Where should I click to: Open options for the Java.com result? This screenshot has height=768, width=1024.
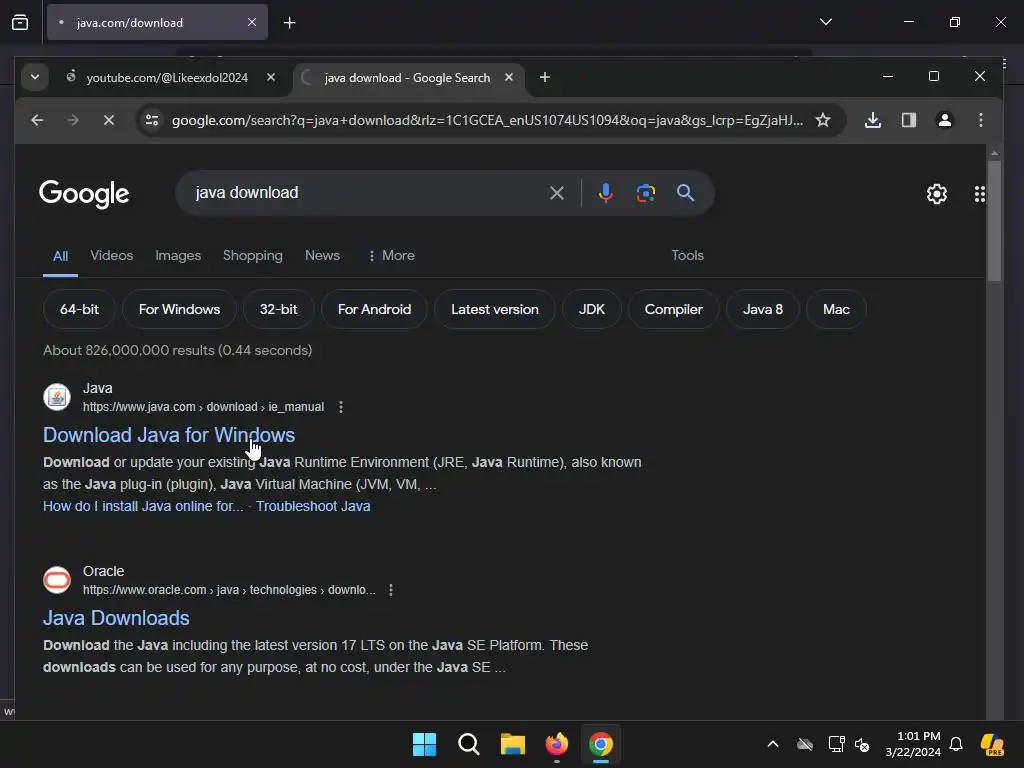[x=341, y=407]
